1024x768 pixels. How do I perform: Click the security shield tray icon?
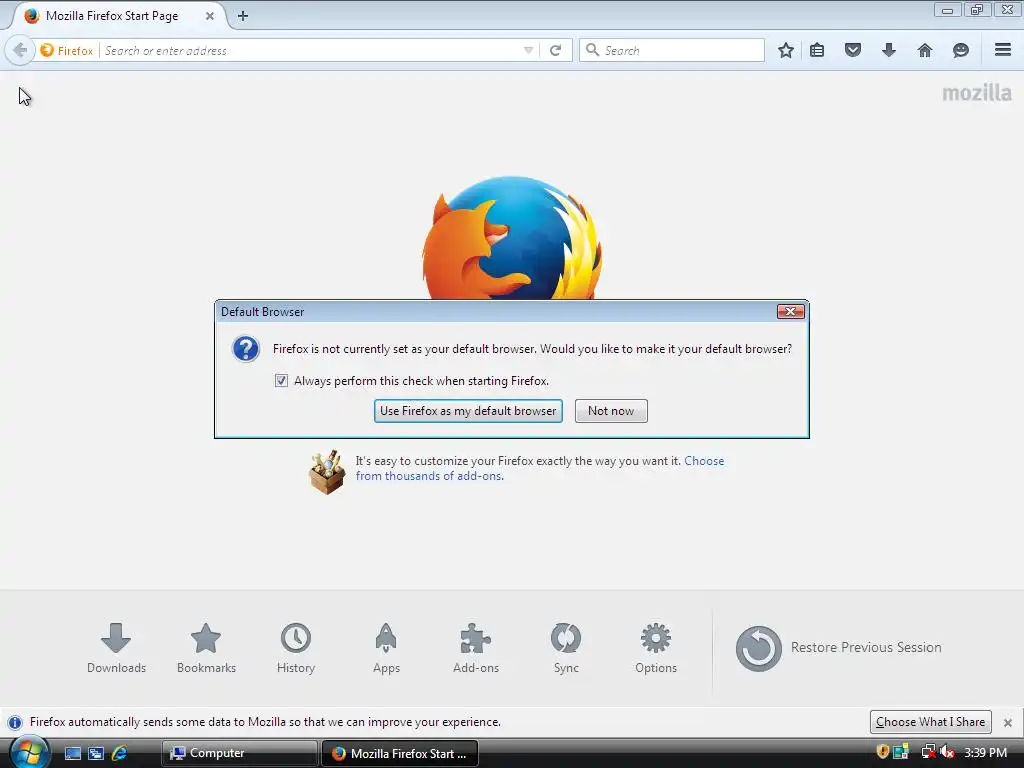[882, 752]
